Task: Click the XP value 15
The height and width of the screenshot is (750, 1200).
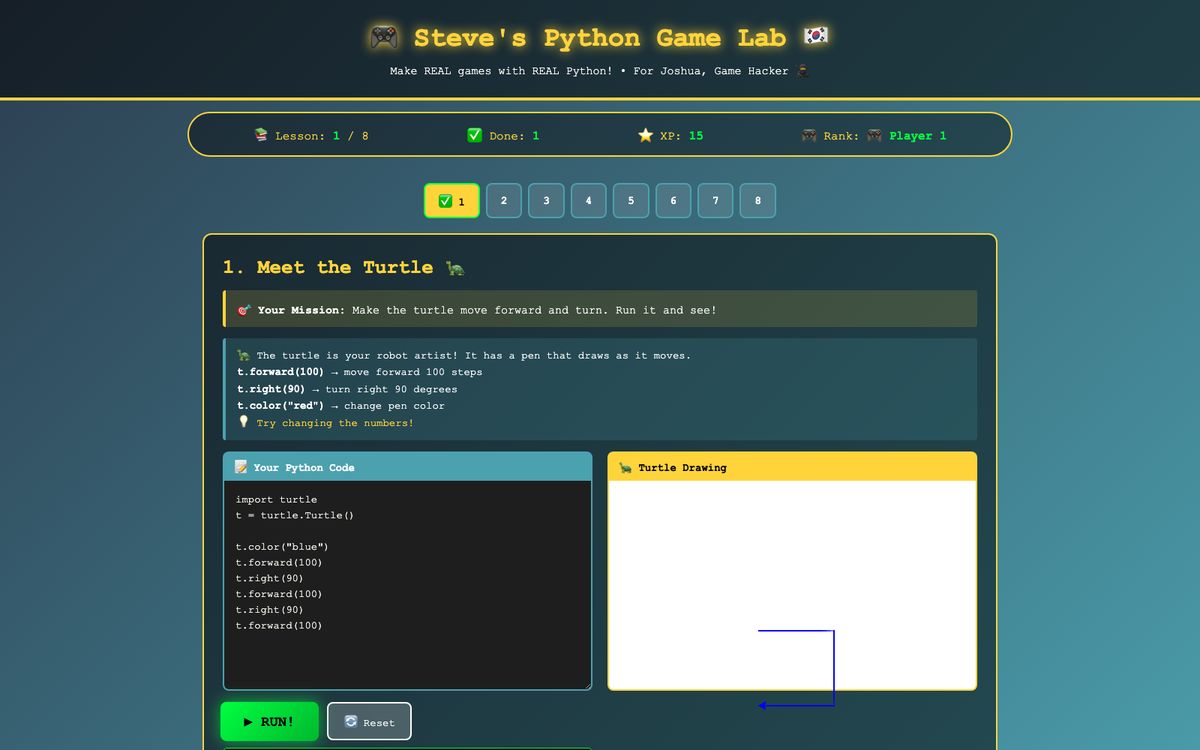Action: point(696,135)
